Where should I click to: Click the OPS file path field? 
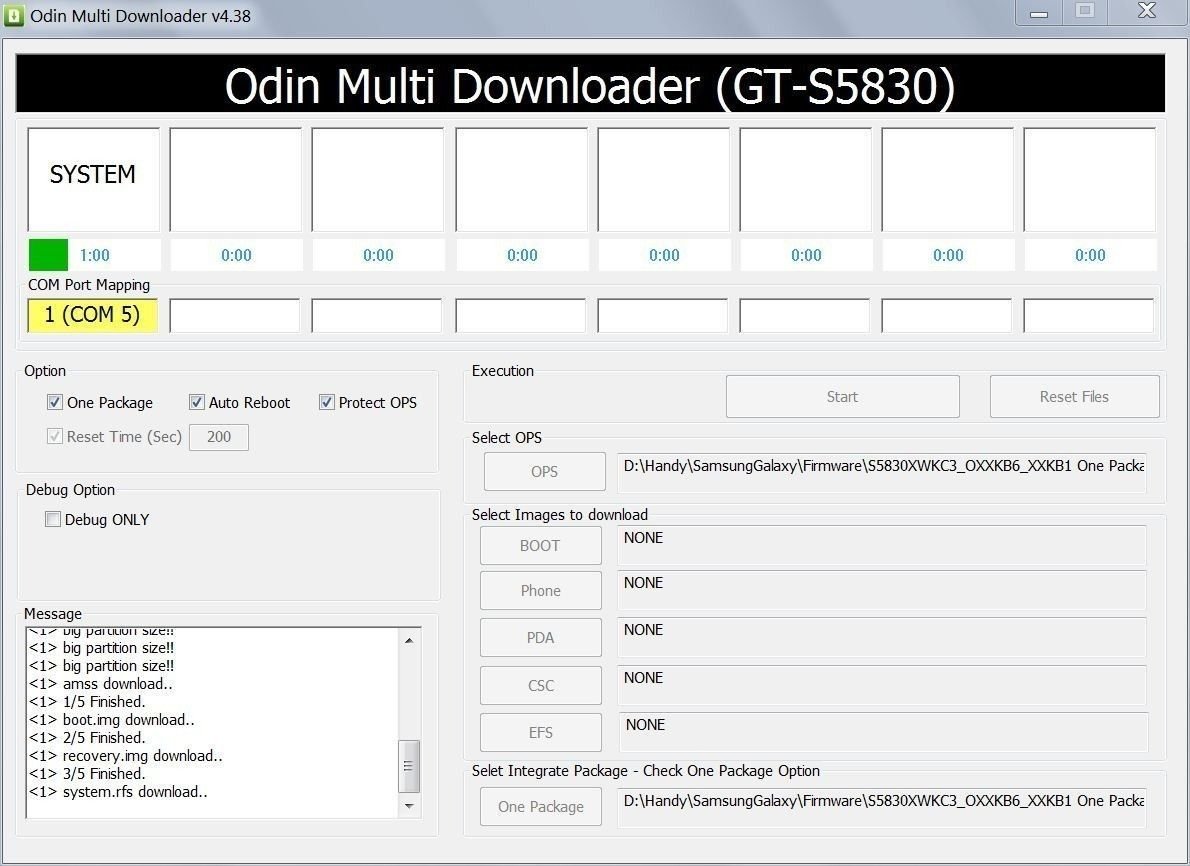coord(882,472)
